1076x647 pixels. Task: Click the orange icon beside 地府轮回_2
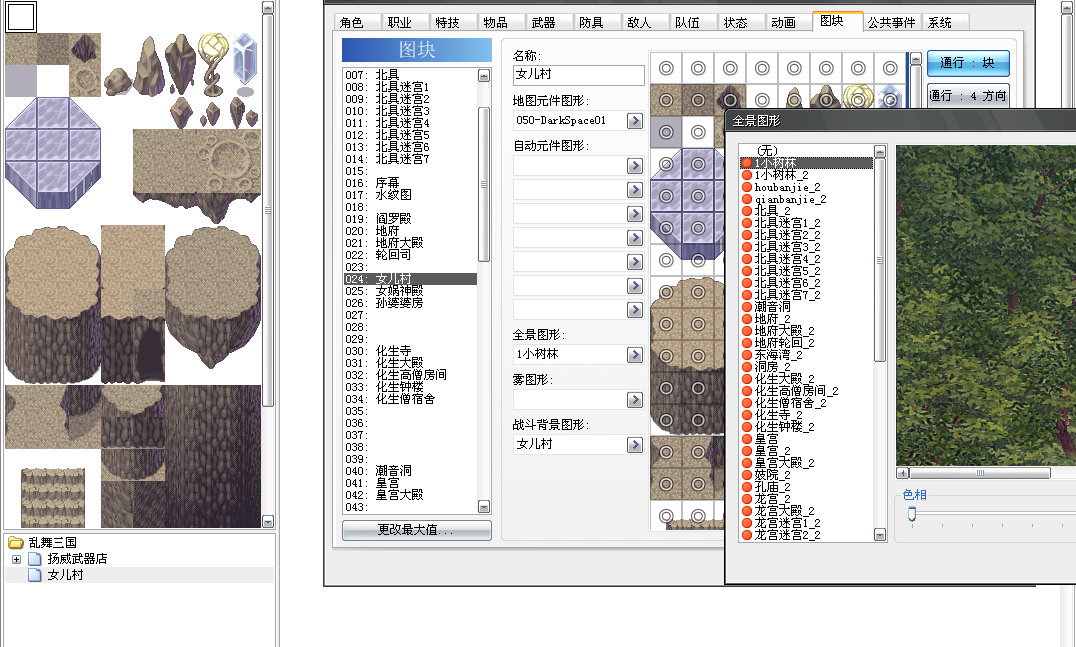(x=747, y=342)
